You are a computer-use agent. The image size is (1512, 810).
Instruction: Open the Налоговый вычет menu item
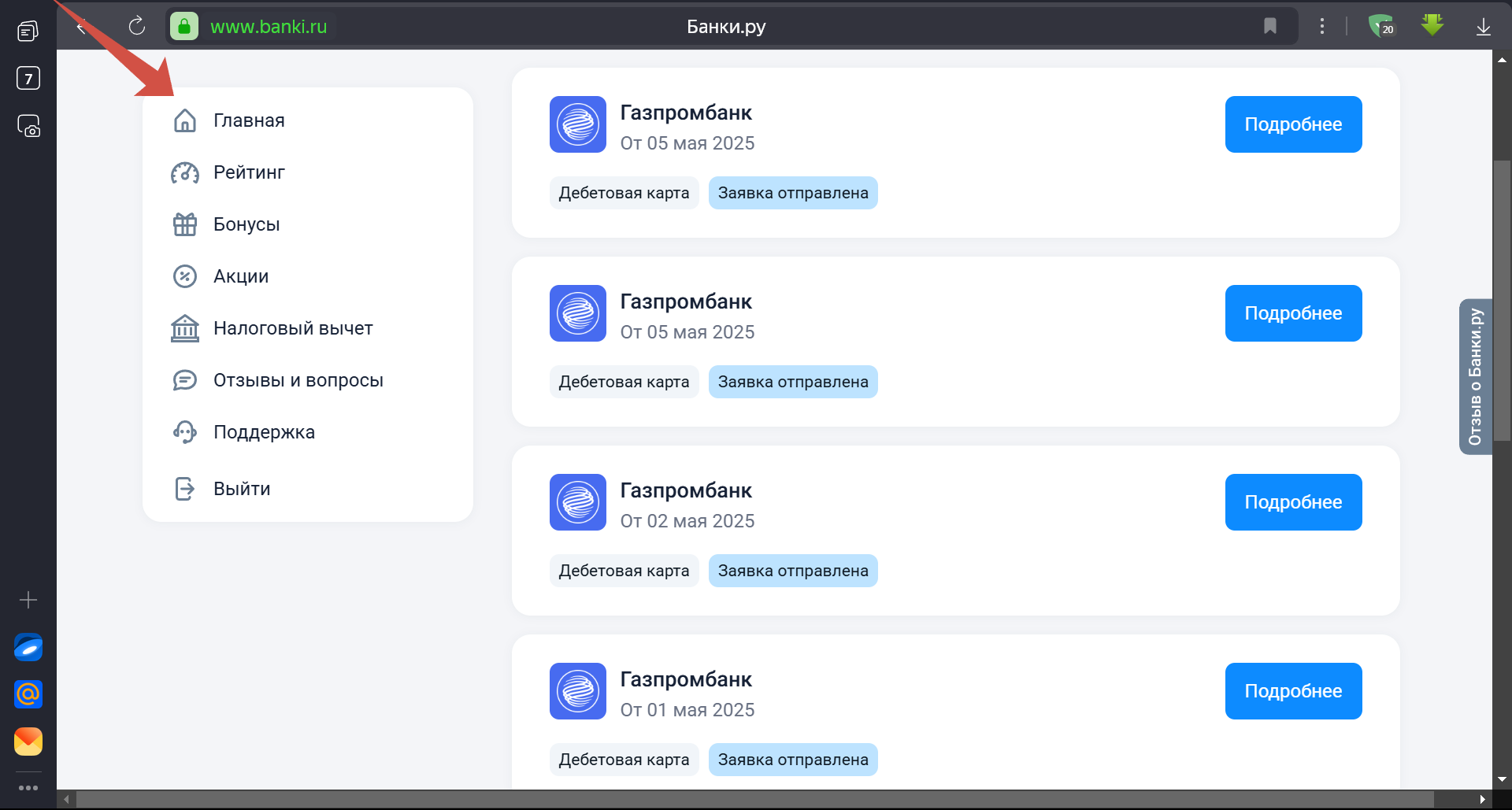pos(293,328)
